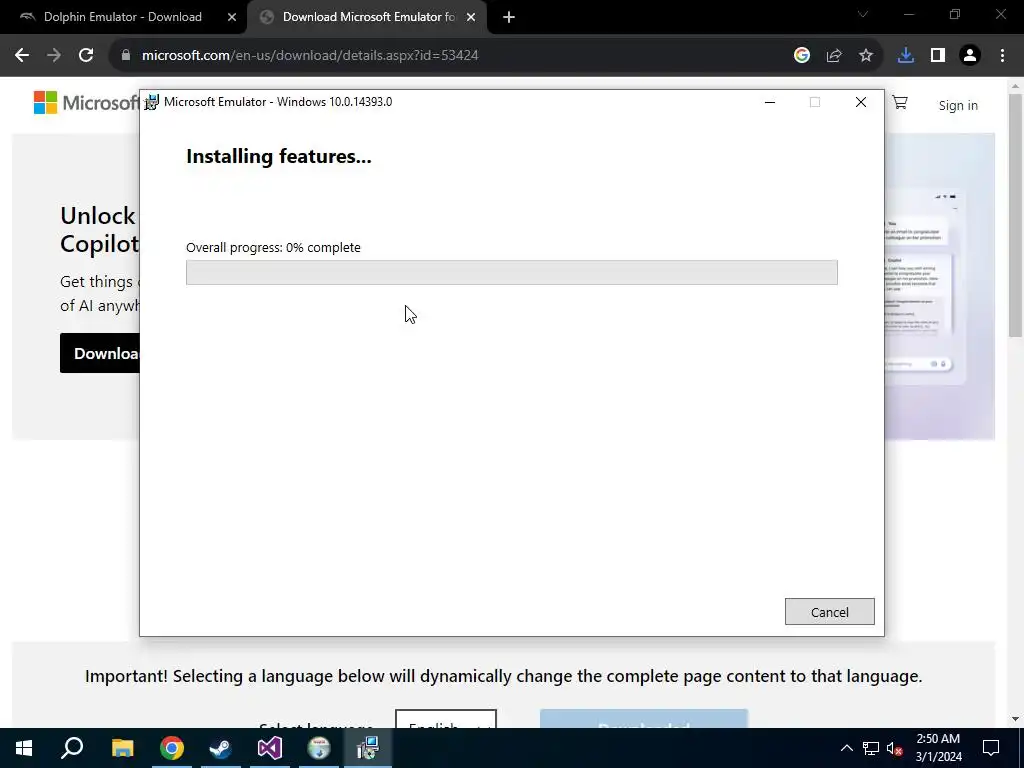Image resolution: width=1024 pixels, height=768 pixels.
Task: Click the emulator installer title bar icon
Action: point(152,102)
